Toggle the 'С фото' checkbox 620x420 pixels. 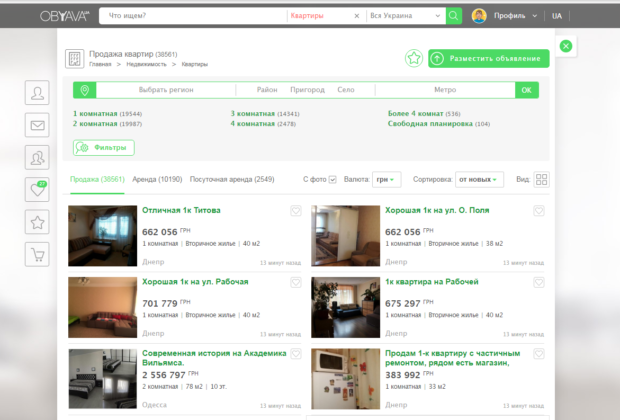(333, 180)
